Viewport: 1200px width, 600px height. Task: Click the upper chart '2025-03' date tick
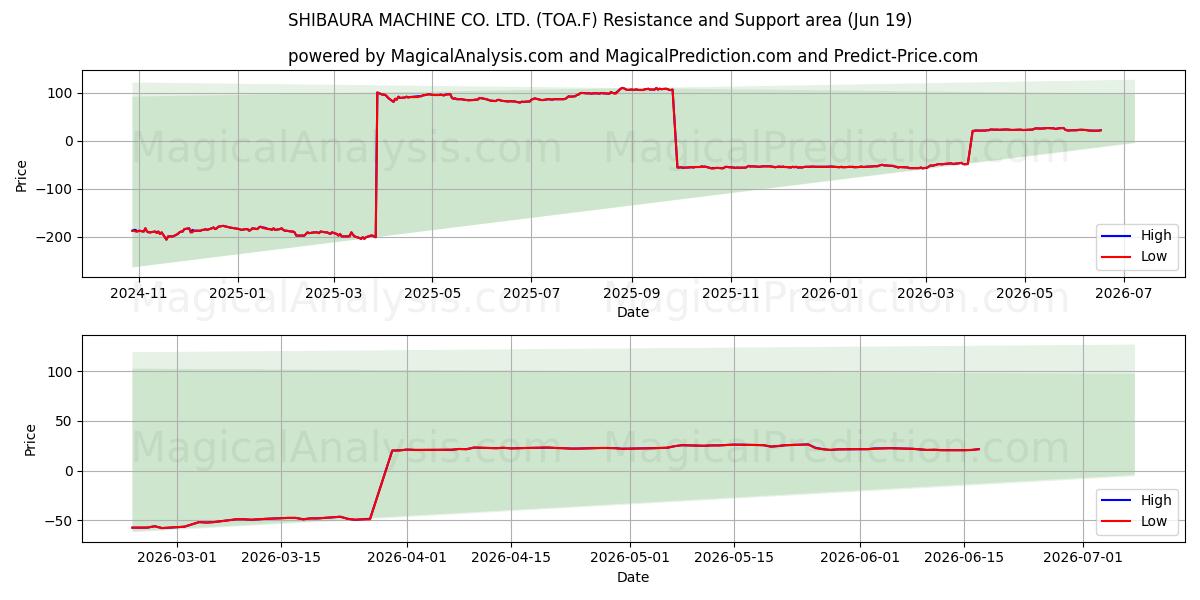tap(333, 293)
